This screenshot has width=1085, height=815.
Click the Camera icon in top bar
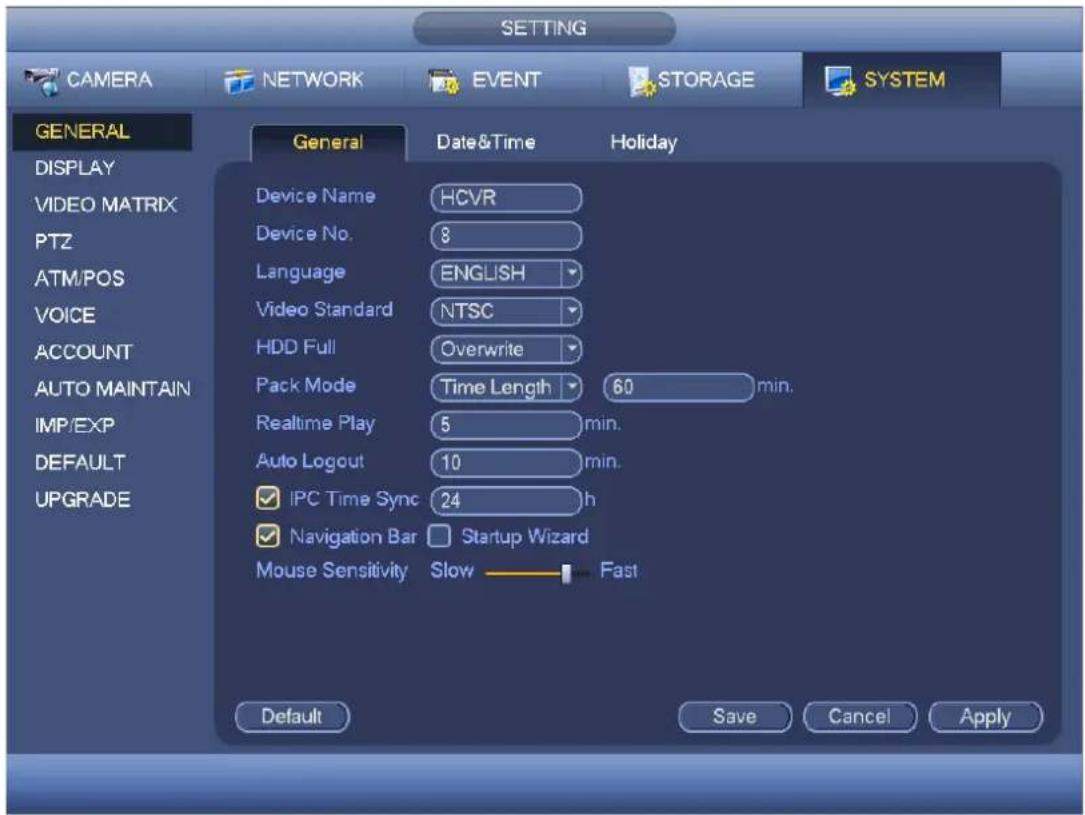[x=42, y=81]
